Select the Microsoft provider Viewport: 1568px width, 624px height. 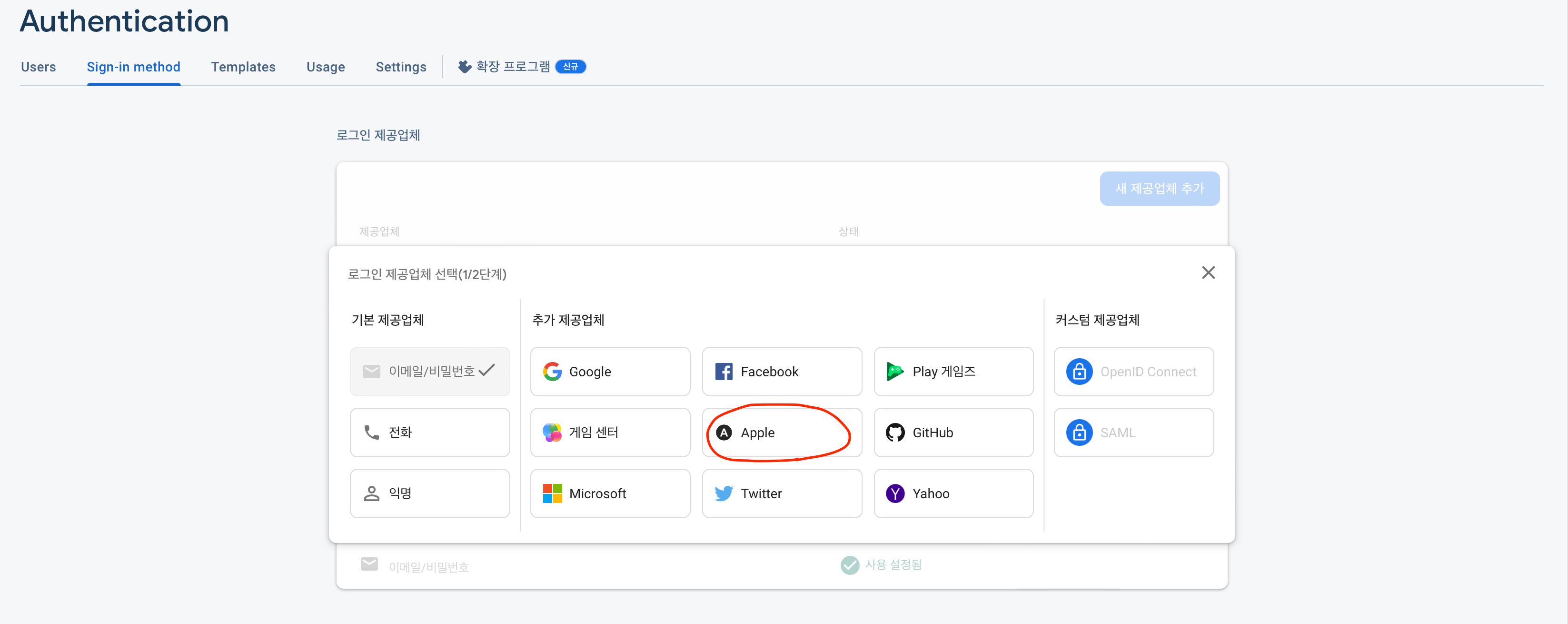pyautogui.click(x=610, y=493)
